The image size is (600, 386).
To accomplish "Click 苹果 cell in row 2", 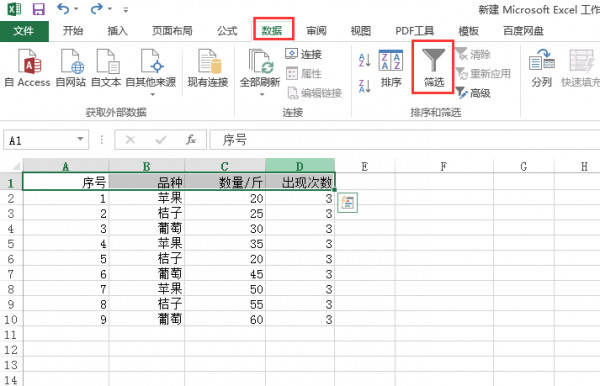I will coord(147,198).
